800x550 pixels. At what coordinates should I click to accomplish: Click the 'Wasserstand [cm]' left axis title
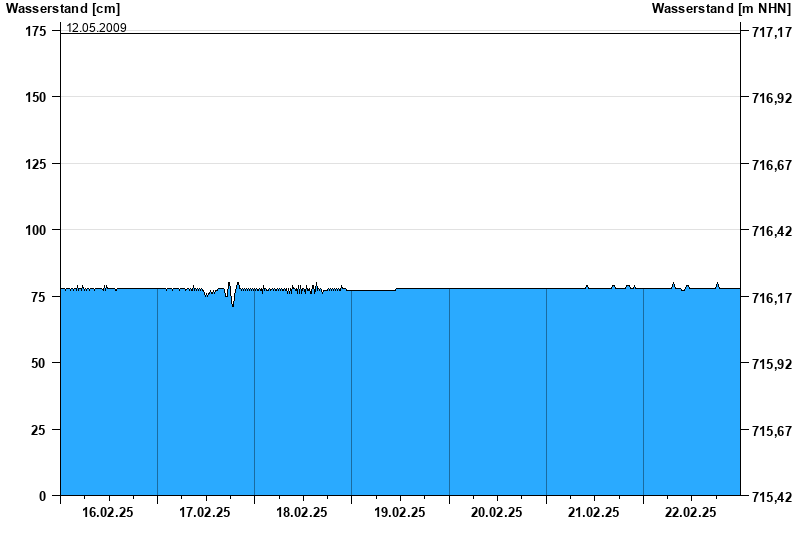pyautogui.click(x=62, y=9)
